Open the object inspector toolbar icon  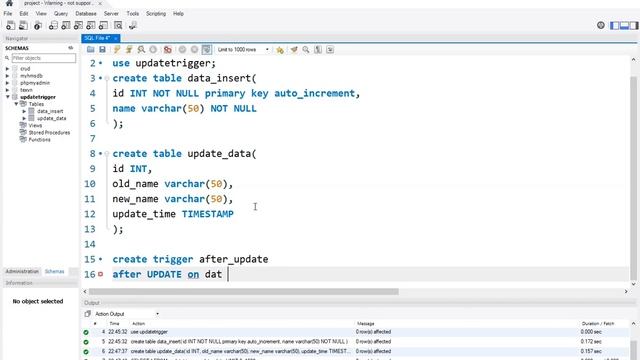coord(38,26)
